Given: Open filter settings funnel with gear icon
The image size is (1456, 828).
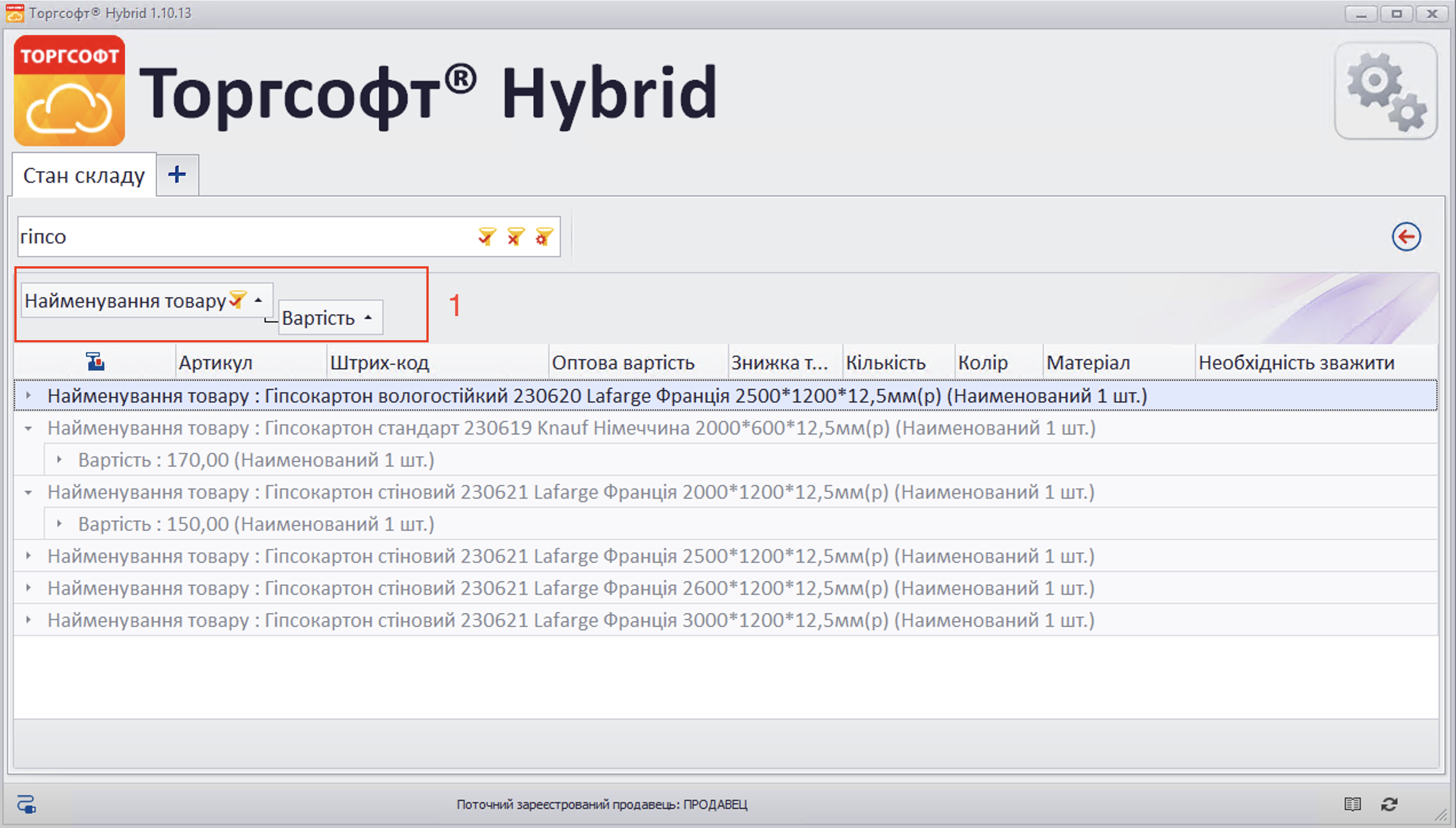Looking at the screenshot, I should [x=544, y=236].
